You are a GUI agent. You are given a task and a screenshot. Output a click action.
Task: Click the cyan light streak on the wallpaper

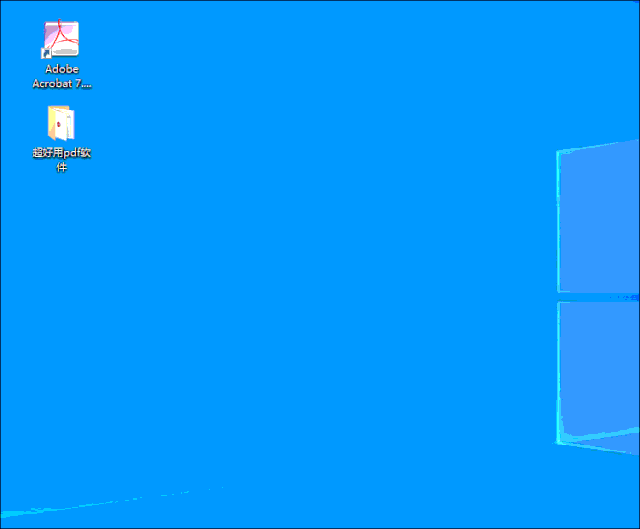tap(110, 501)
